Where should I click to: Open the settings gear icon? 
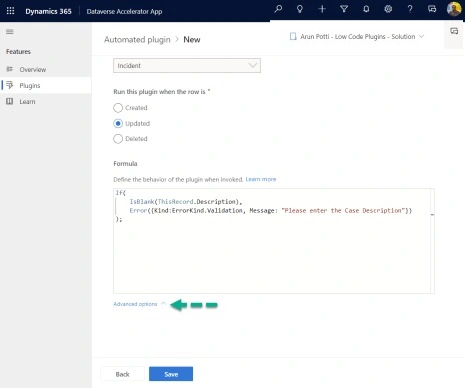388,9
